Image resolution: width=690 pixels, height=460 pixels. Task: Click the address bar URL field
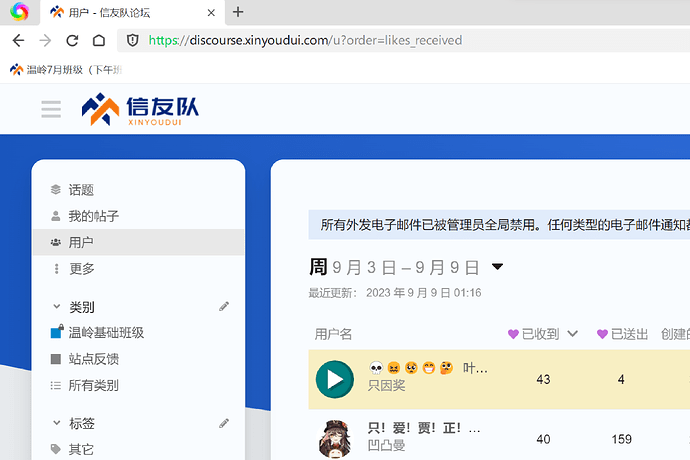(403, 40)
